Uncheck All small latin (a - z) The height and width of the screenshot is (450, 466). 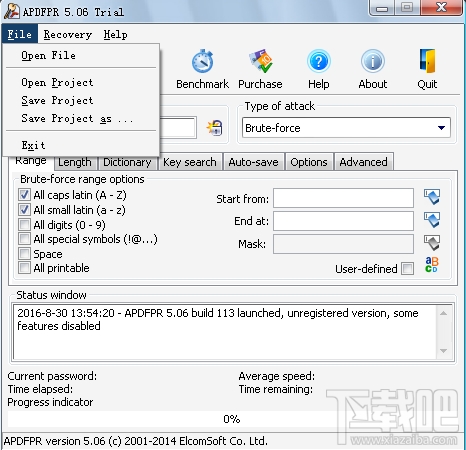[24, 210]
